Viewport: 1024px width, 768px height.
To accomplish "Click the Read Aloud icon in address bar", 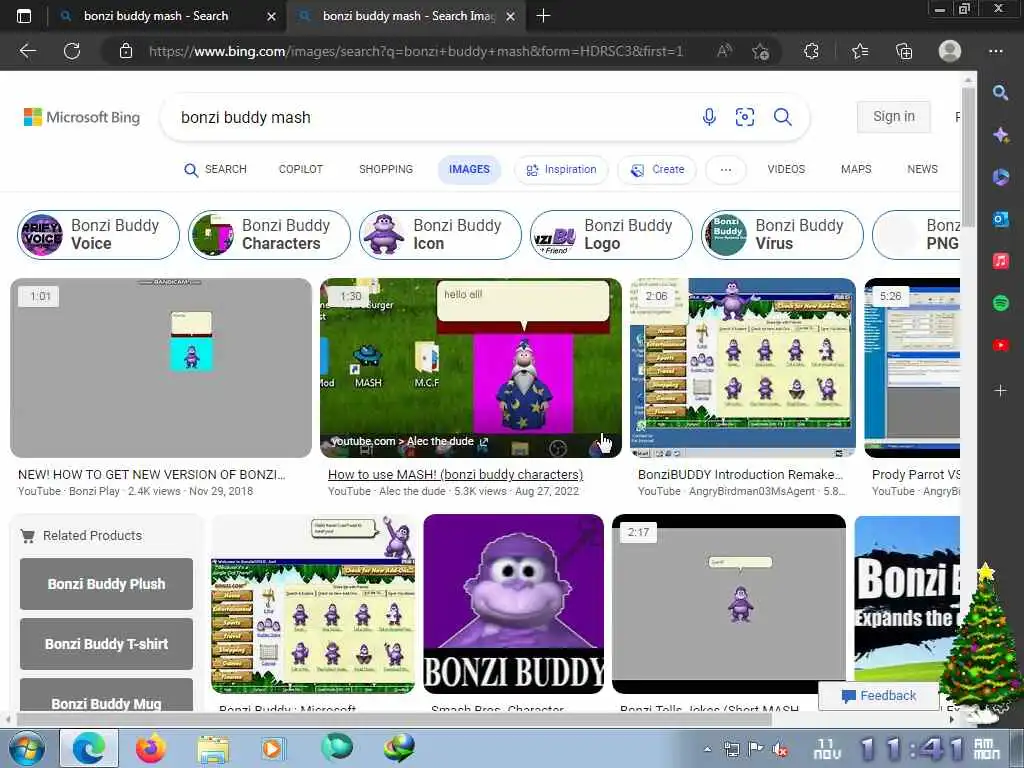I will tap(724, 51).
